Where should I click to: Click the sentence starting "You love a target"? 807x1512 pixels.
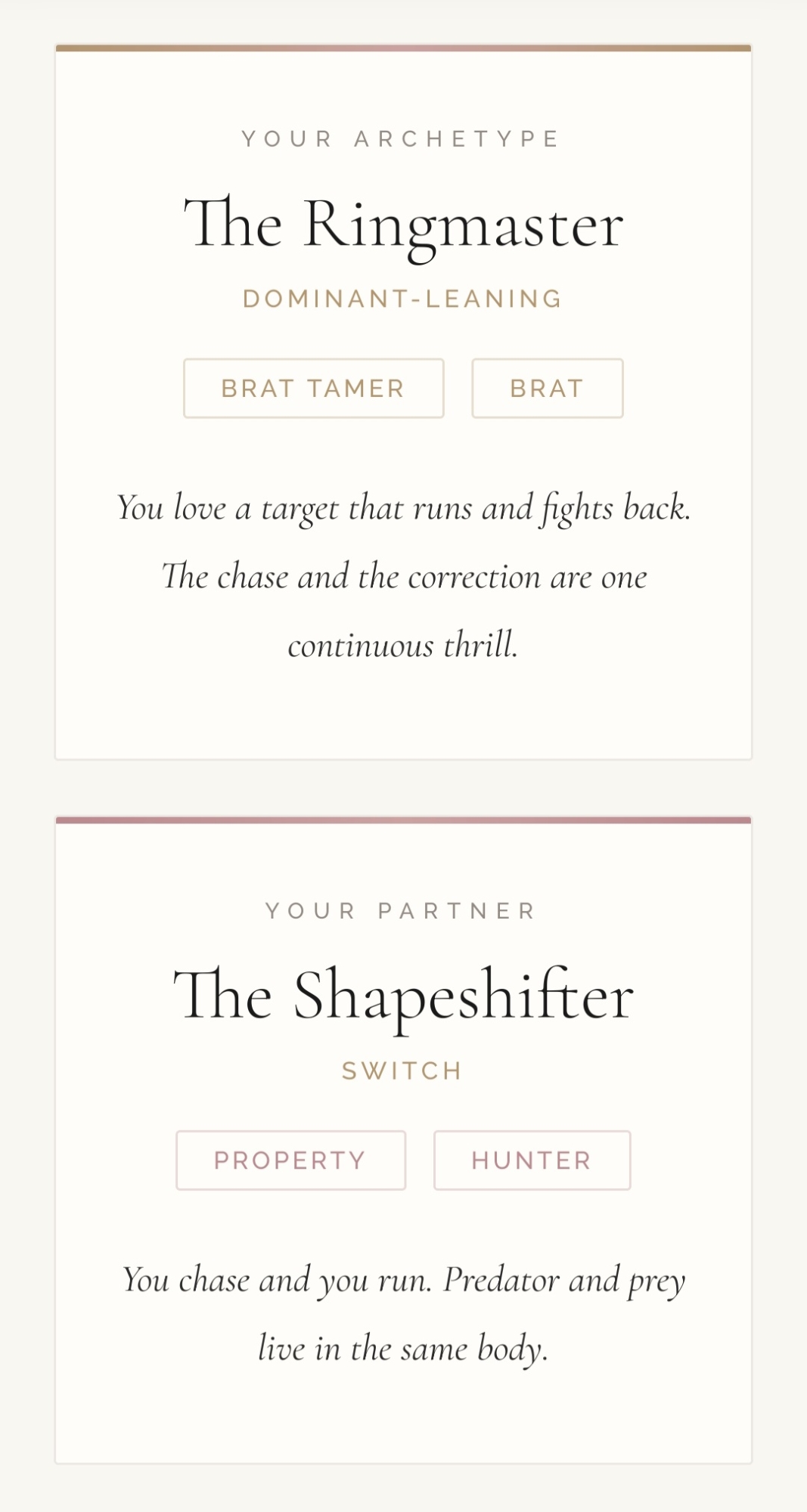click(x=403, y=508)
